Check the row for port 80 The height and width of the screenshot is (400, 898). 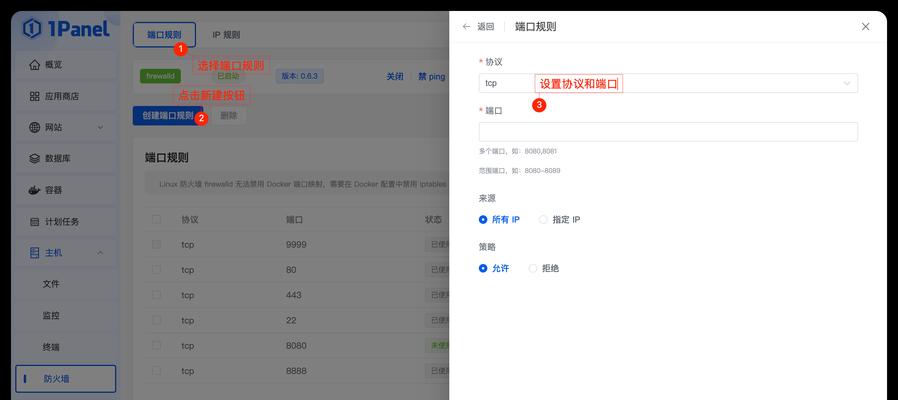[x=156, y=270]
